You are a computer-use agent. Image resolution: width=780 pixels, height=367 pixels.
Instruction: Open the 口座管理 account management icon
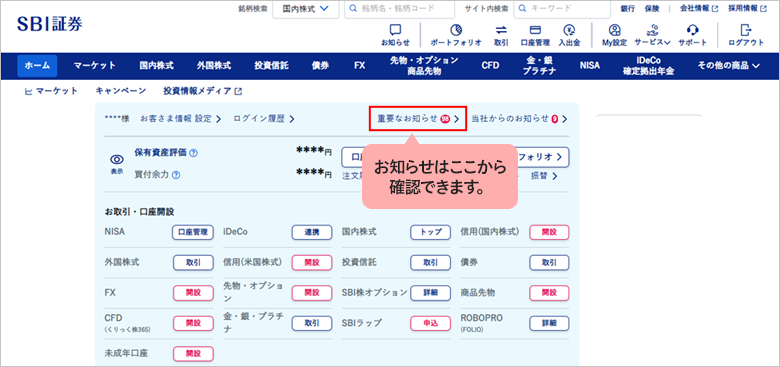(535, 35)
